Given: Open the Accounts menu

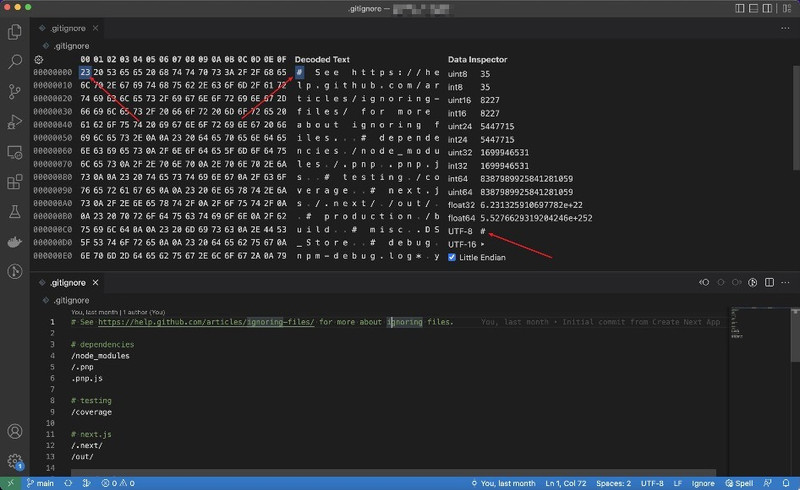Looking at the screenshot, I should click(x=15, y=431).
